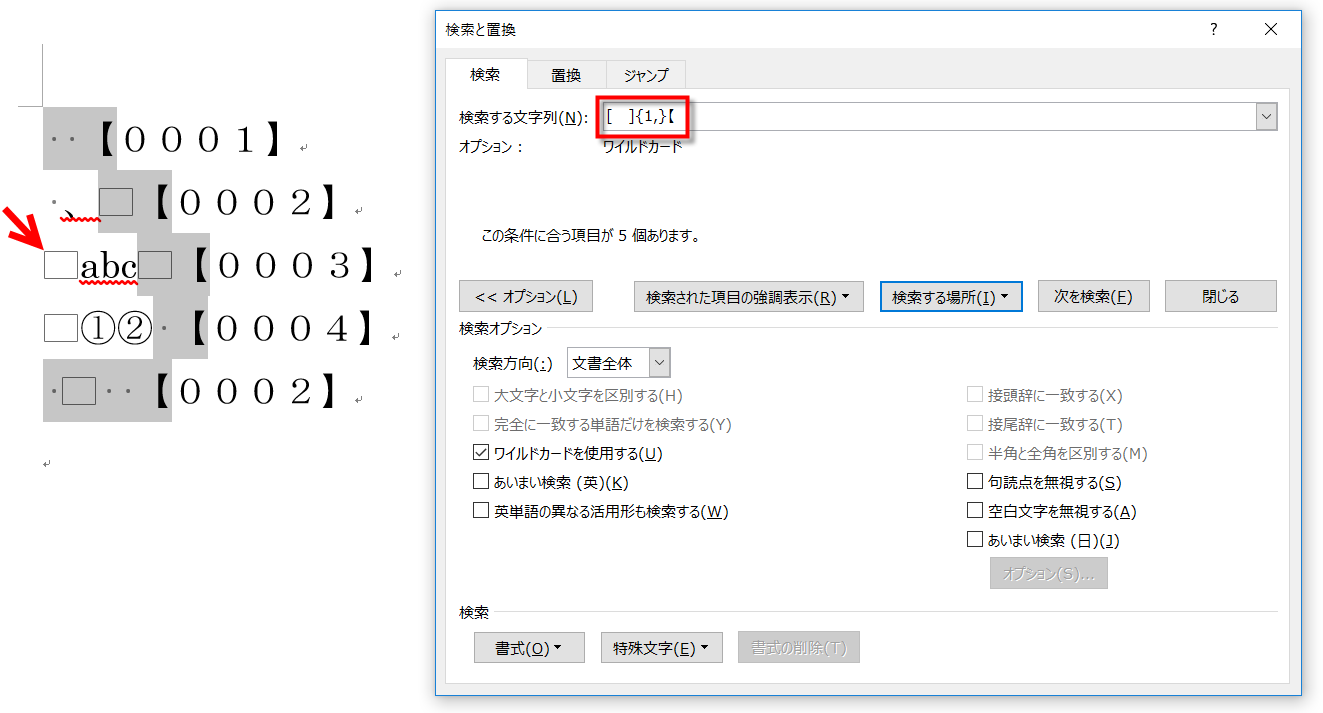
Task: Open the ジャンプ tab
Action: pos(646,75)
